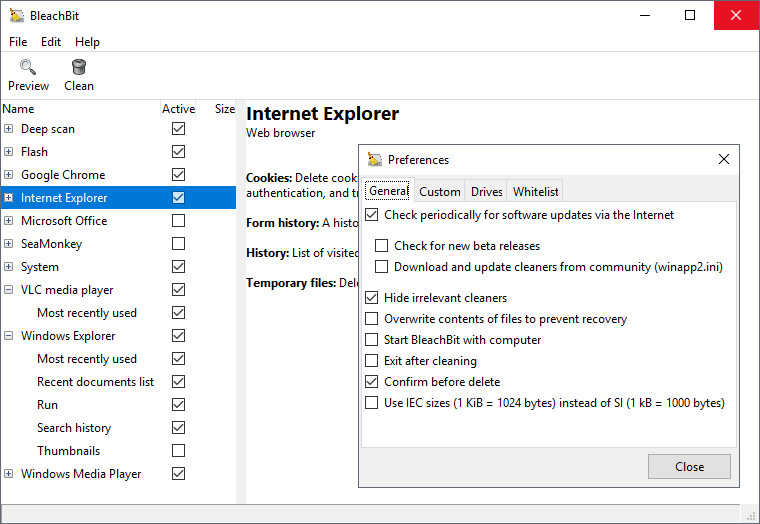Click the Active column header
The image size is (760, 524).
(178, 109)
